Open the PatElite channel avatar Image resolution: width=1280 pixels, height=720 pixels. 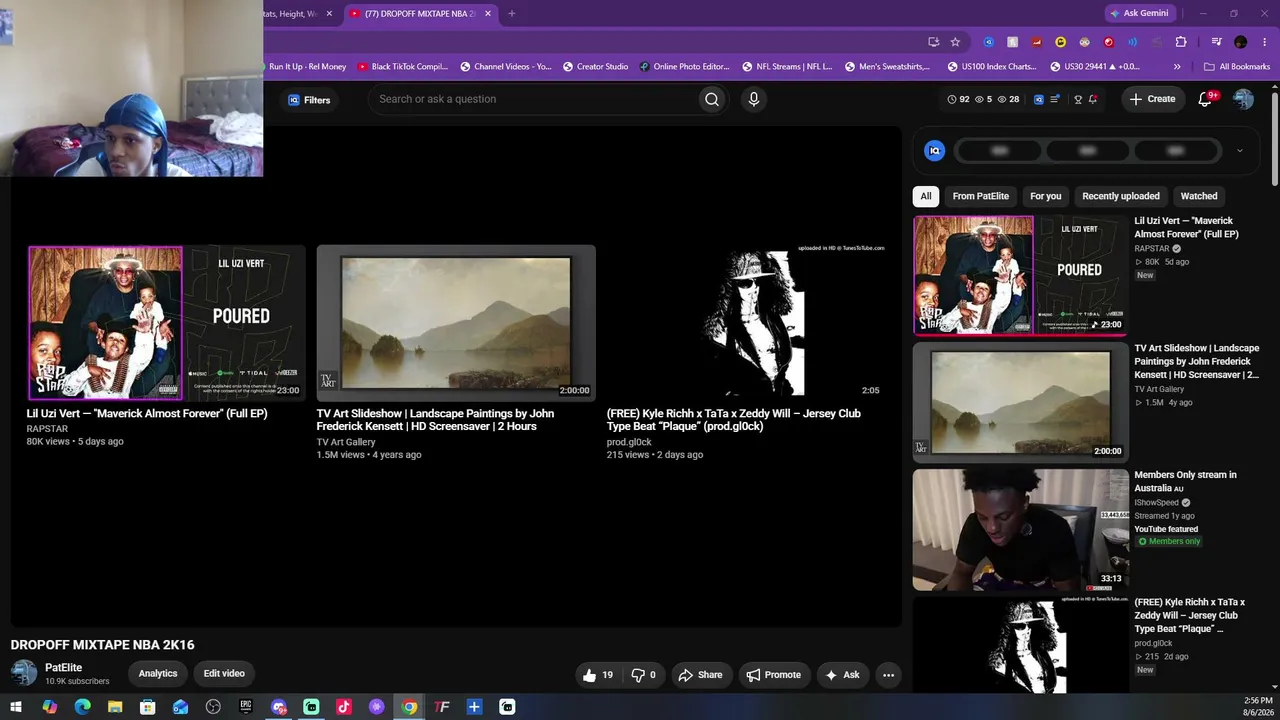pyautogui.click(x=23, y=673)
